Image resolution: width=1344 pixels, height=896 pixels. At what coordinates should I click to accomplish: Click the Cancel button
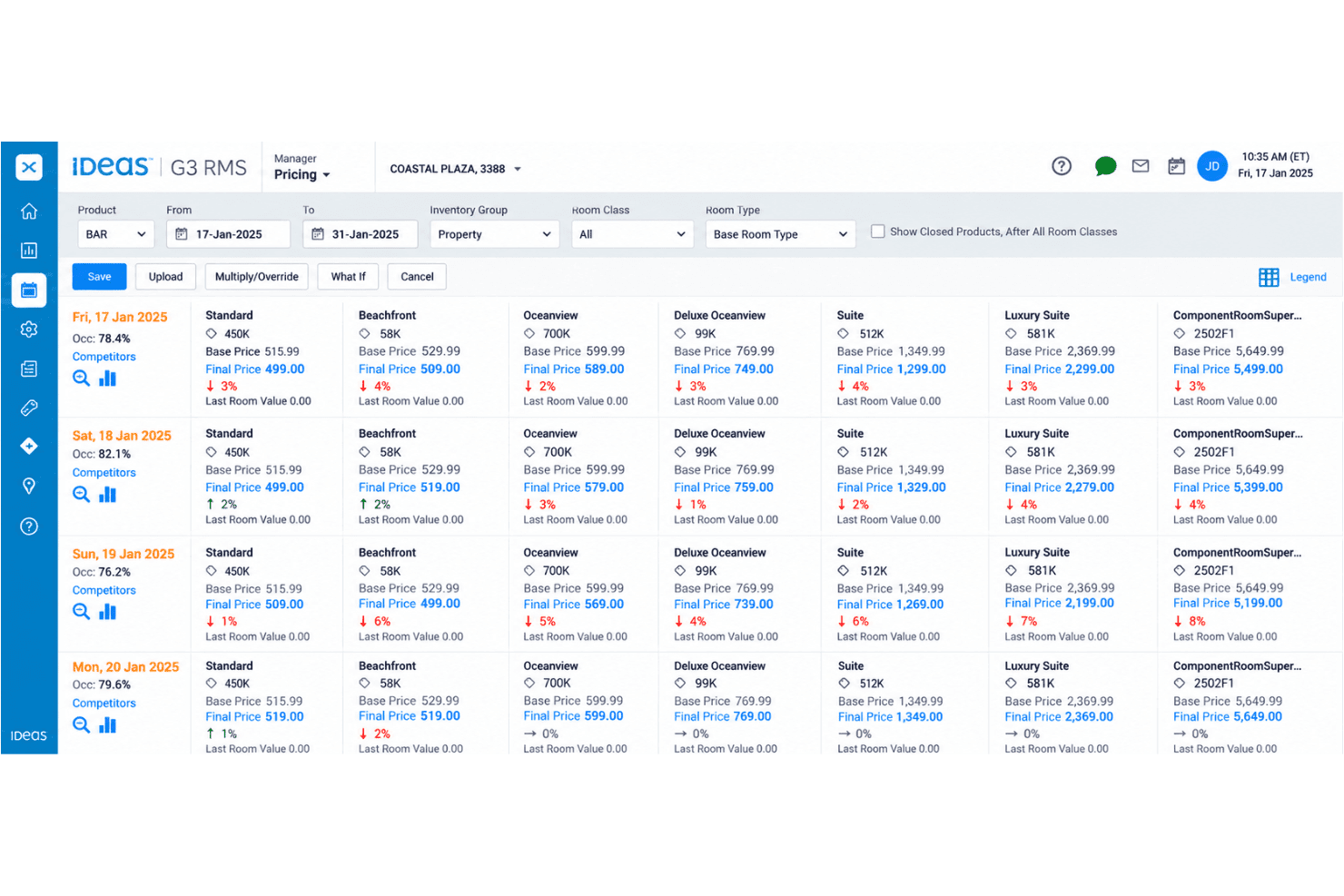click(417, 277)
